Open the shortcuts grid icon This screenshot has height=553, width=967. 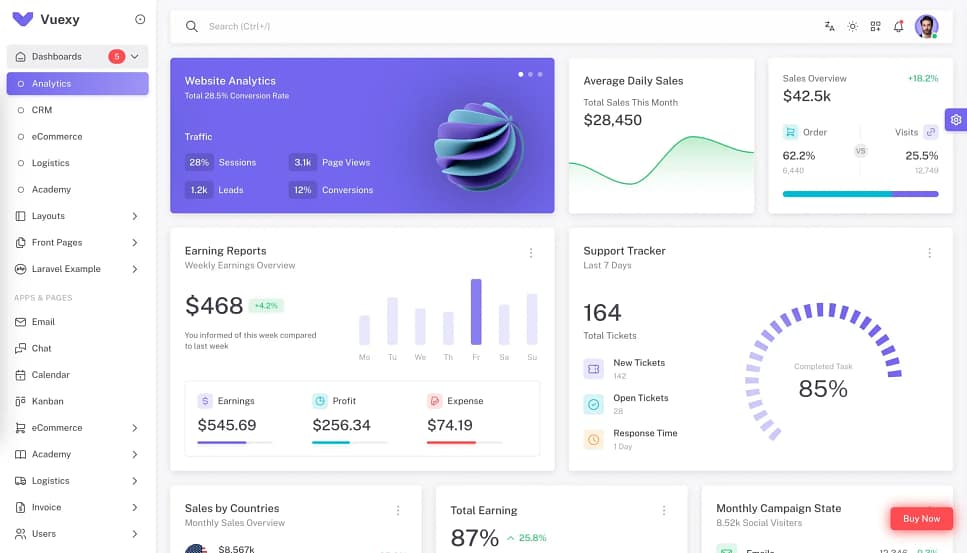(x=875, y=26)
